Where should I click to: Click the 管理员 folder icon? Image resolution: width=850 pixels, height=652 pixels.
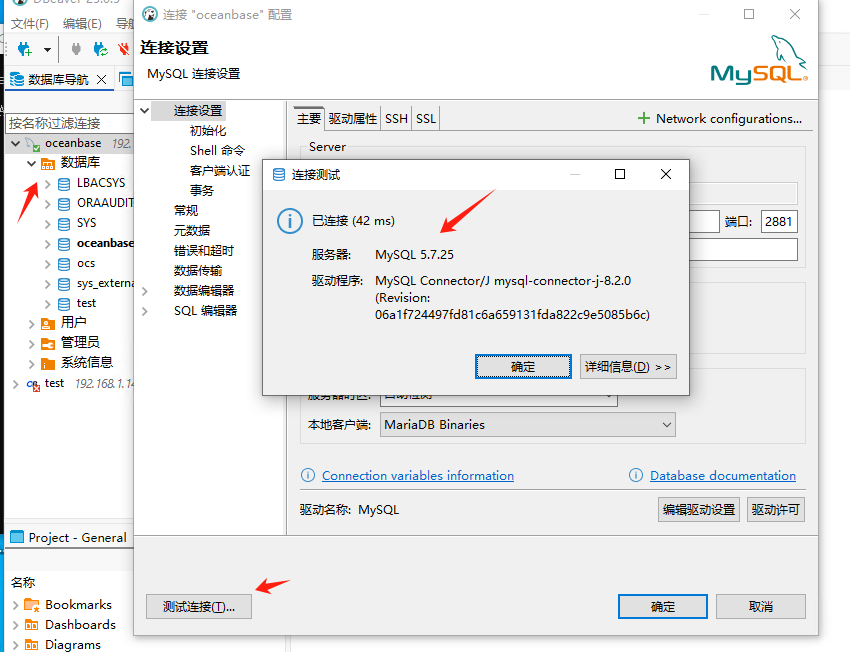pos(48,344)
